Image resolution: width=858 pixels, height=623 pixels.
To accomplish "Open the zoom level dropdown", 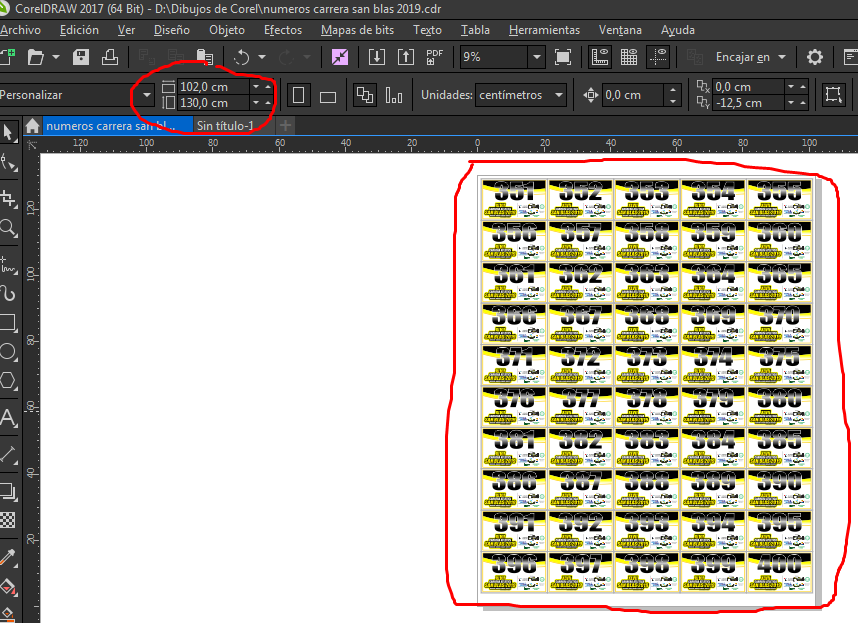I will click(x=537, y=57).
